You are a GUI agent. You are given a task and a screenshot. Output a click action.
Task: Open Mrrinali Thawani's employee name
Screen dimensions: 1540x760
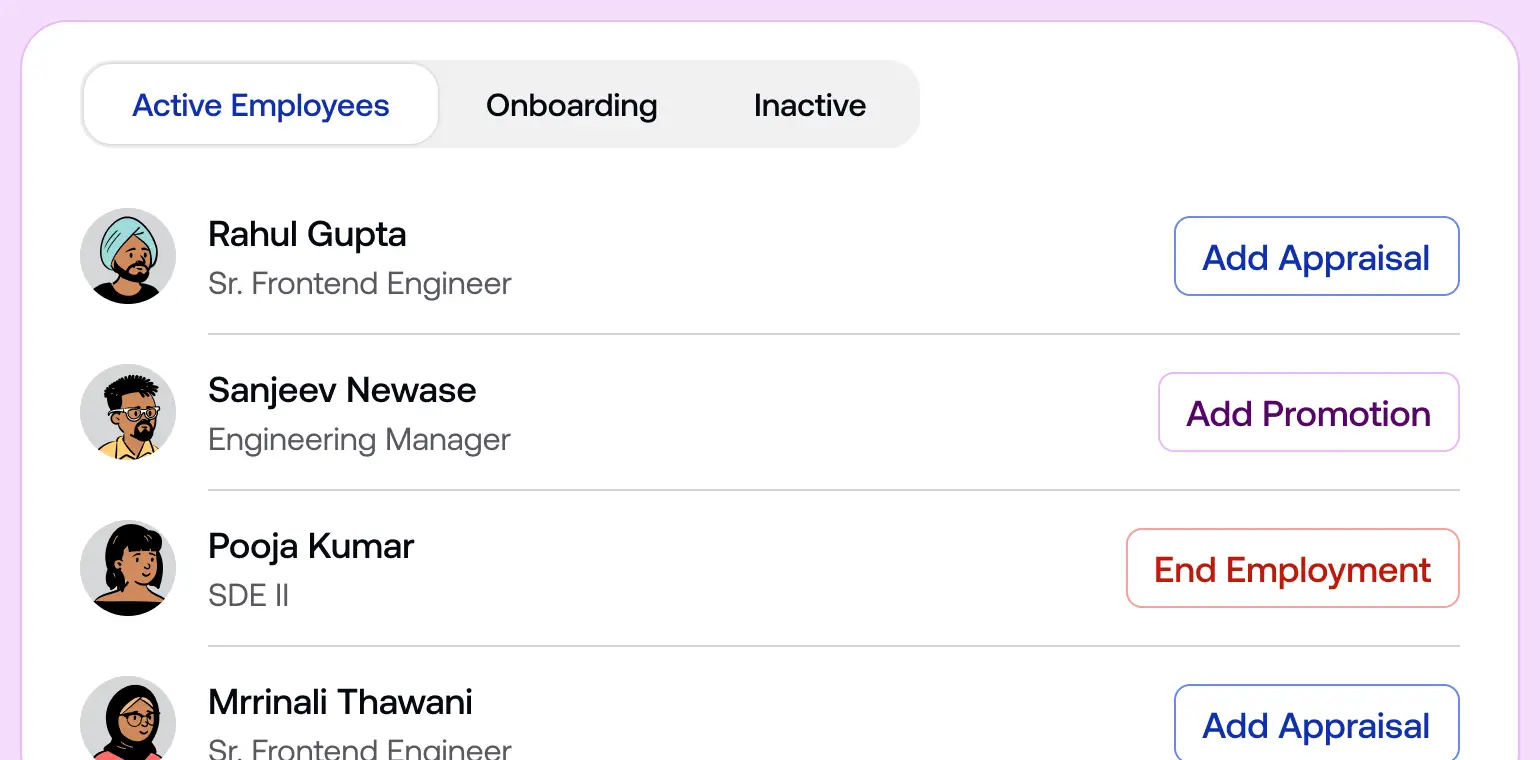point(340,702)
